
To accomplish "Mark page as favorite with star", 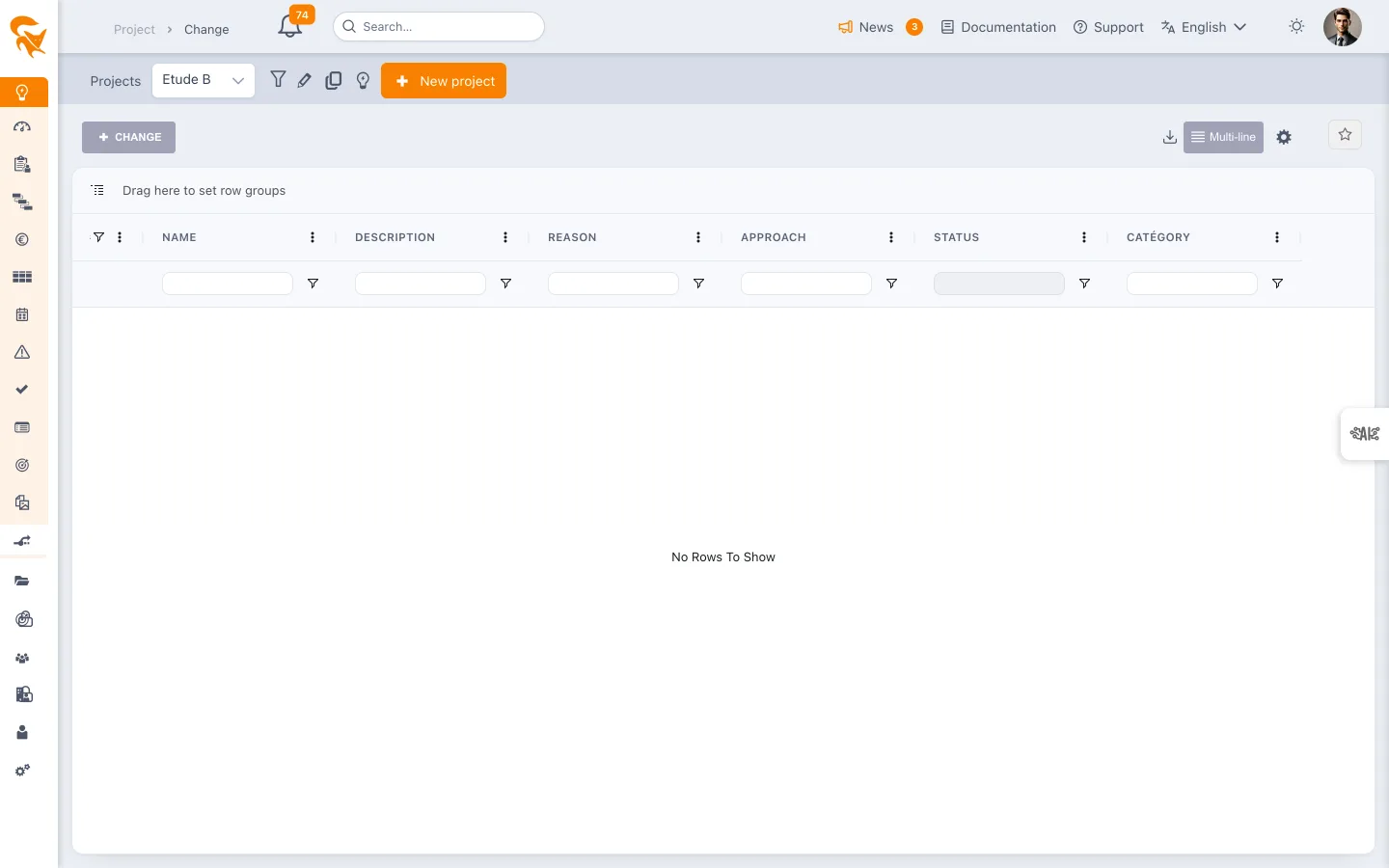I will (x=1345, y=135).
